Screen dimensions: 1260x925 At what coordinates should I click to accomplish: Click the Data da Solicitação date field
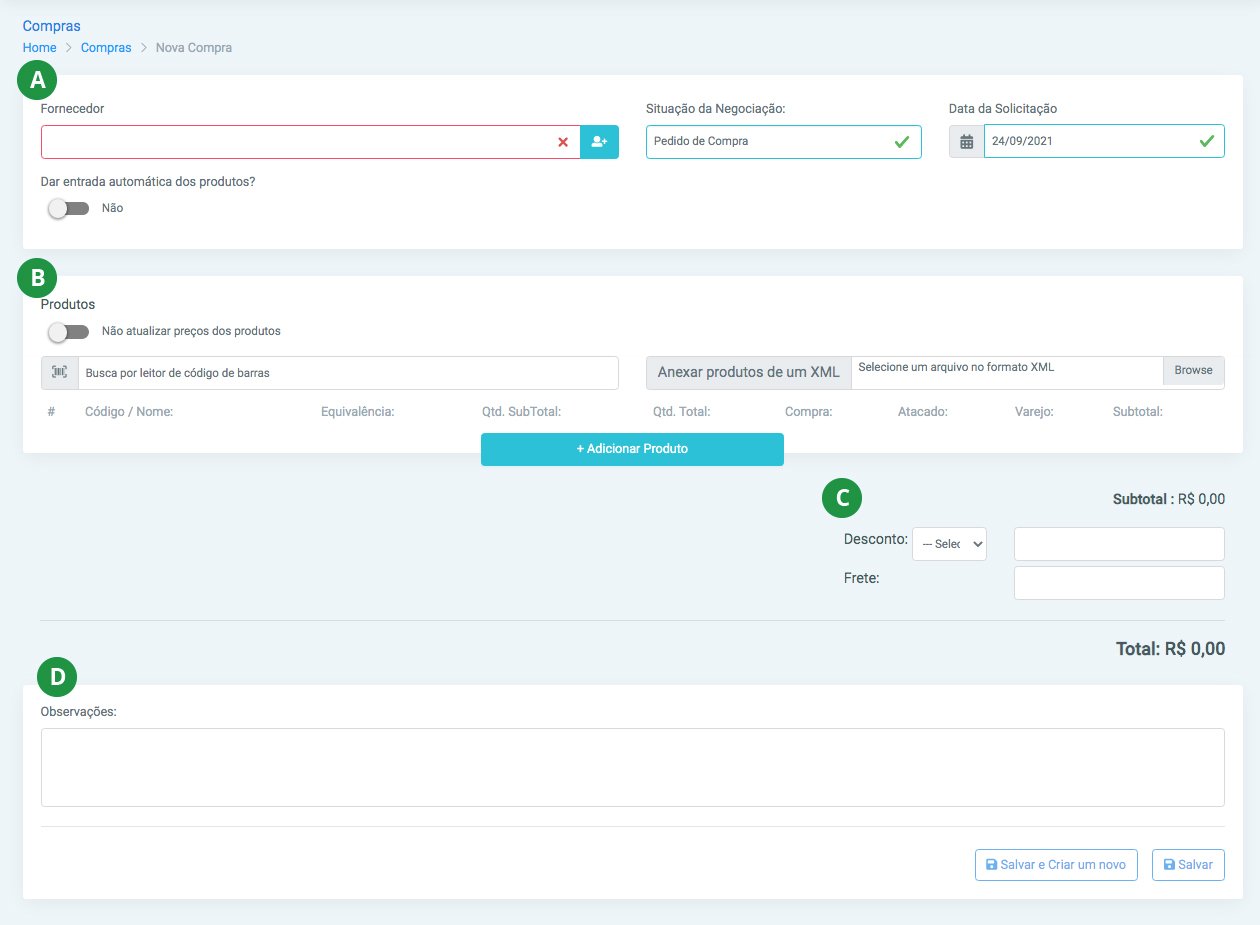tap(1104, 142)
